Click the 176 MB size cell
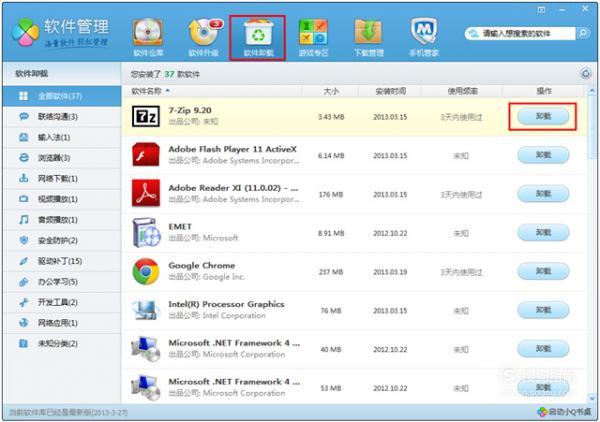 point(331,194)
